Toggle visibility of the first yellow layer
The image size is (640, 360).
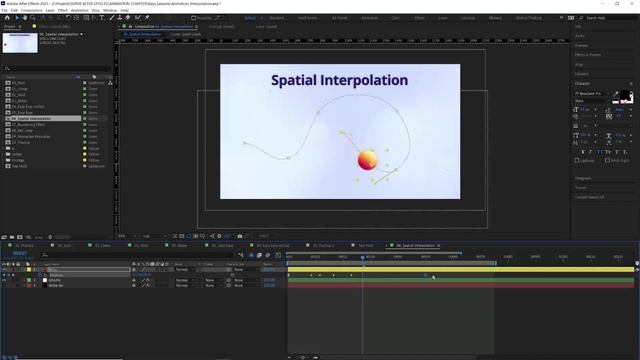coord(4,269)
